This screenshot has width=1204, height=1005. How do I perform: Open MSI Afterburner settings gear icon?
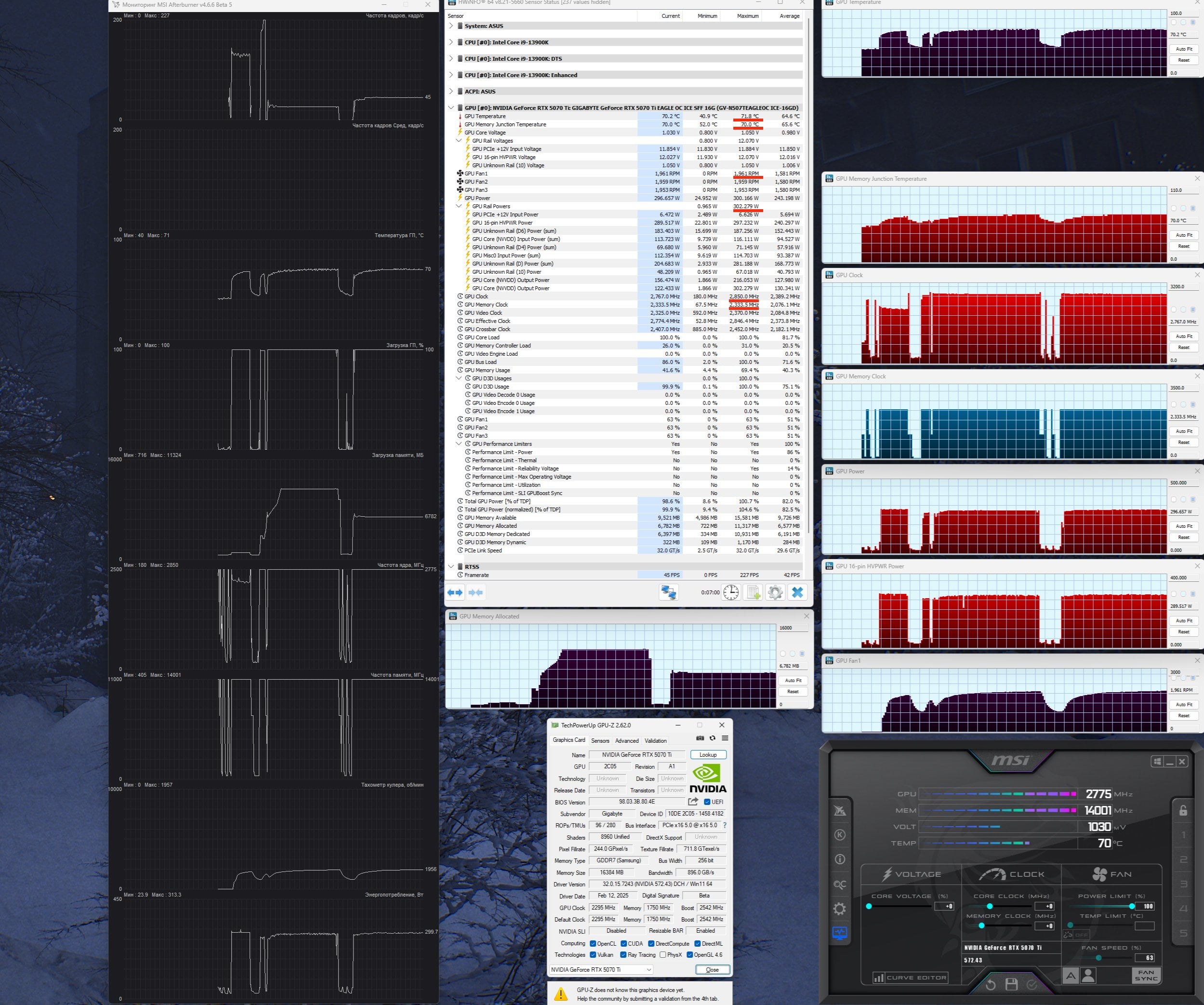pos(839,909)
